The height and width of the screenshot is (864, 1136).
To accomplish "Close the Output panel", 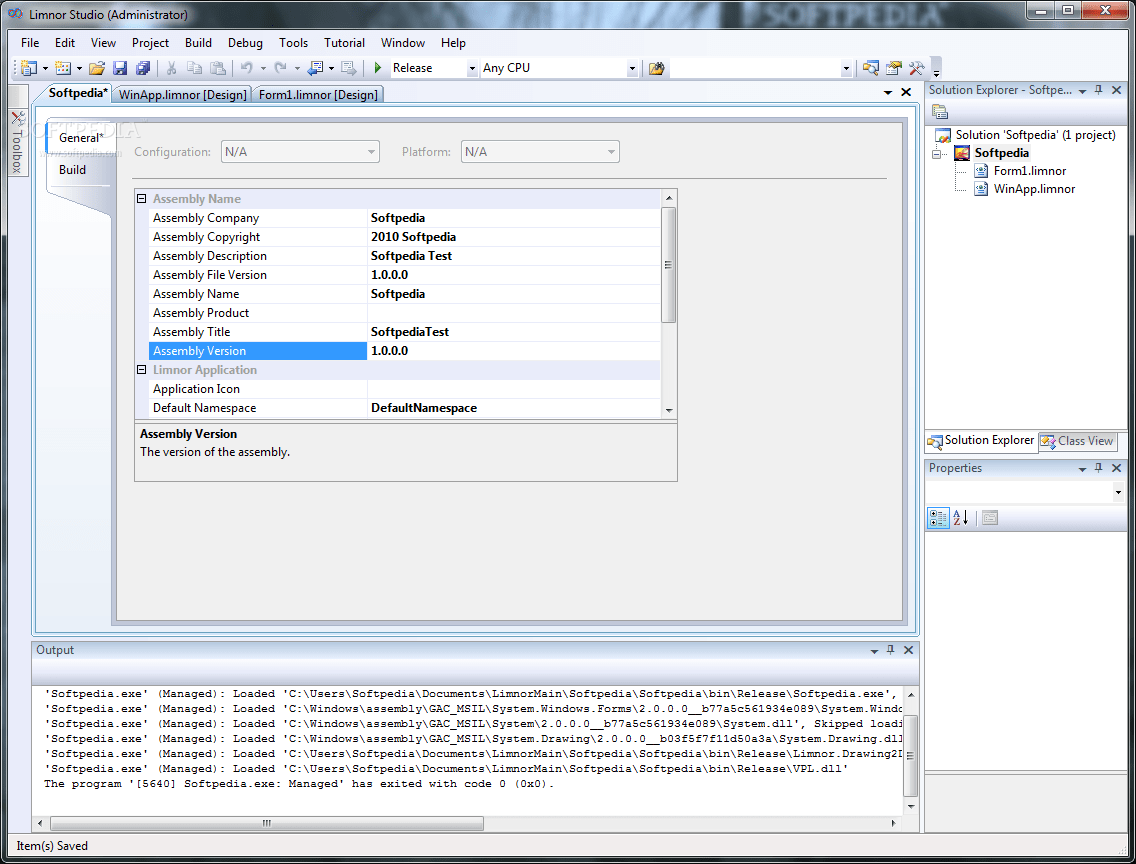I will click(909, 650).
